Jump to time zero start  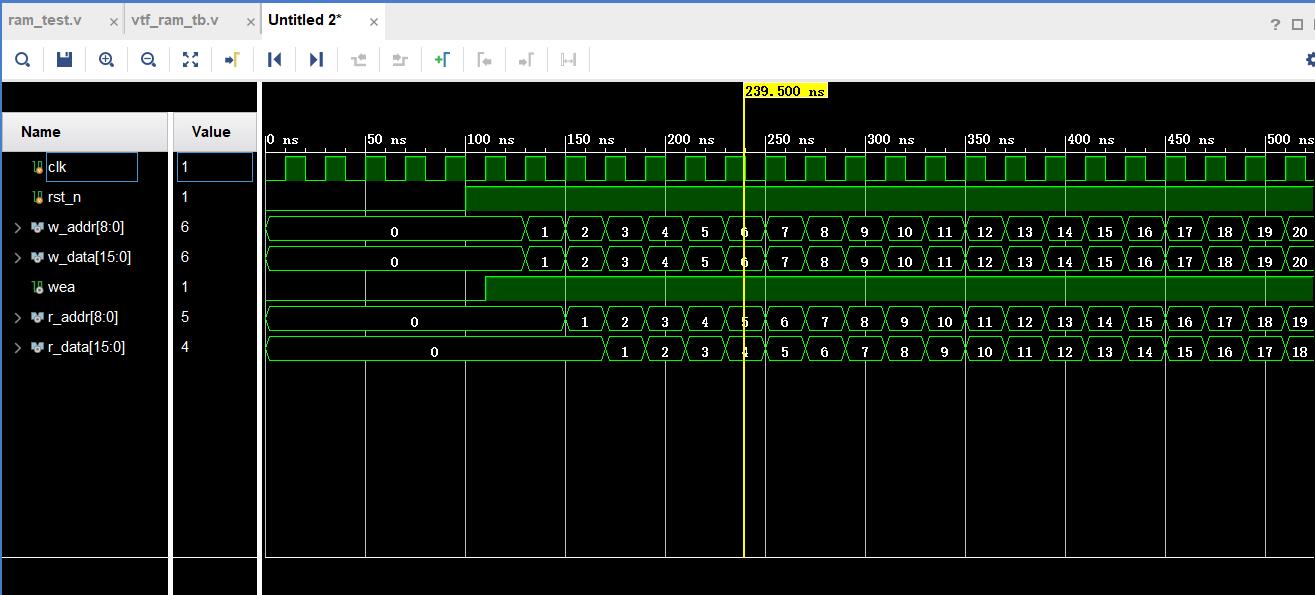pyautogui.click(x=274, y=60)
